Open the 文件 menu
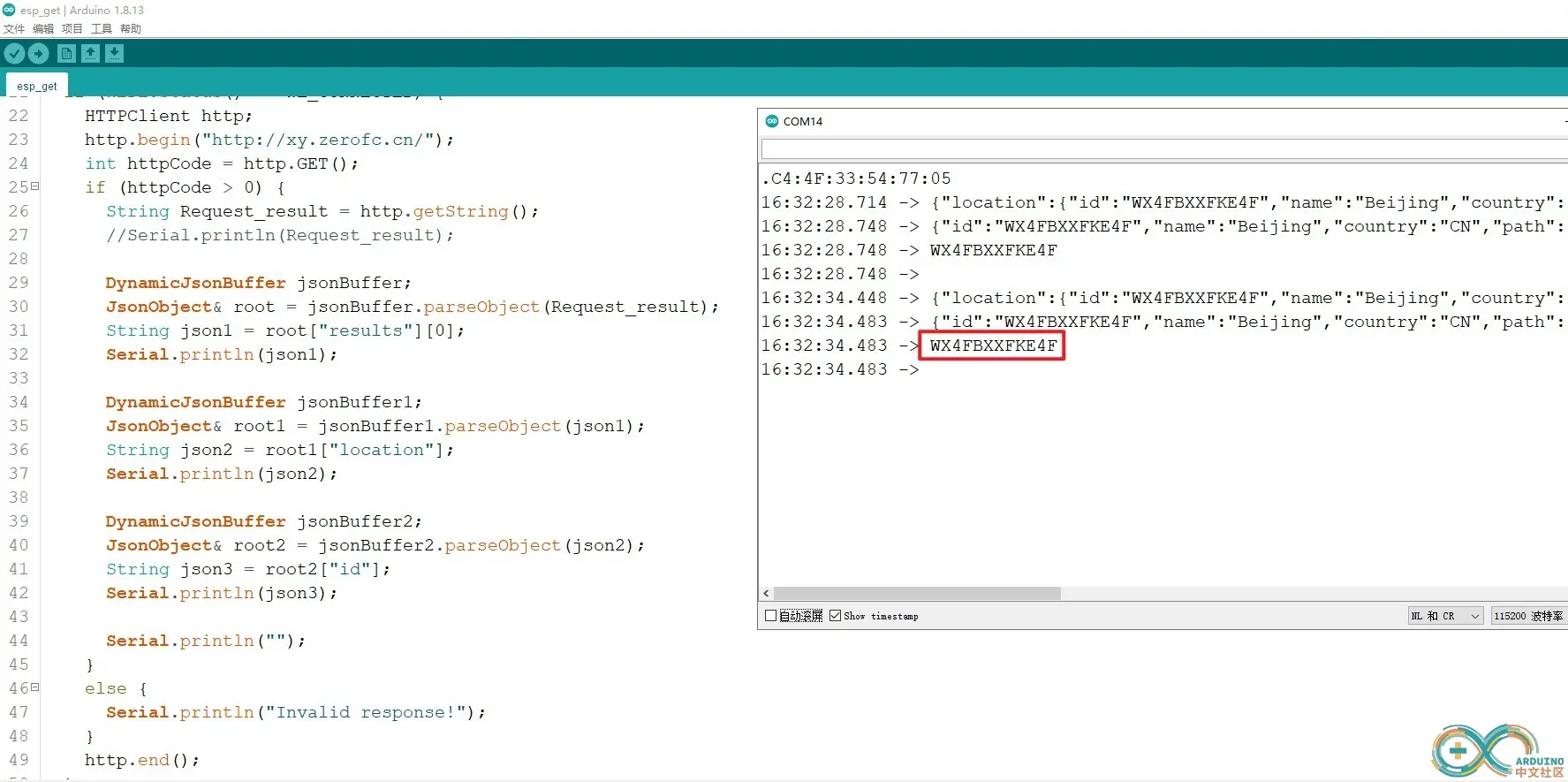1568x782 pixels. pos(14,28)
